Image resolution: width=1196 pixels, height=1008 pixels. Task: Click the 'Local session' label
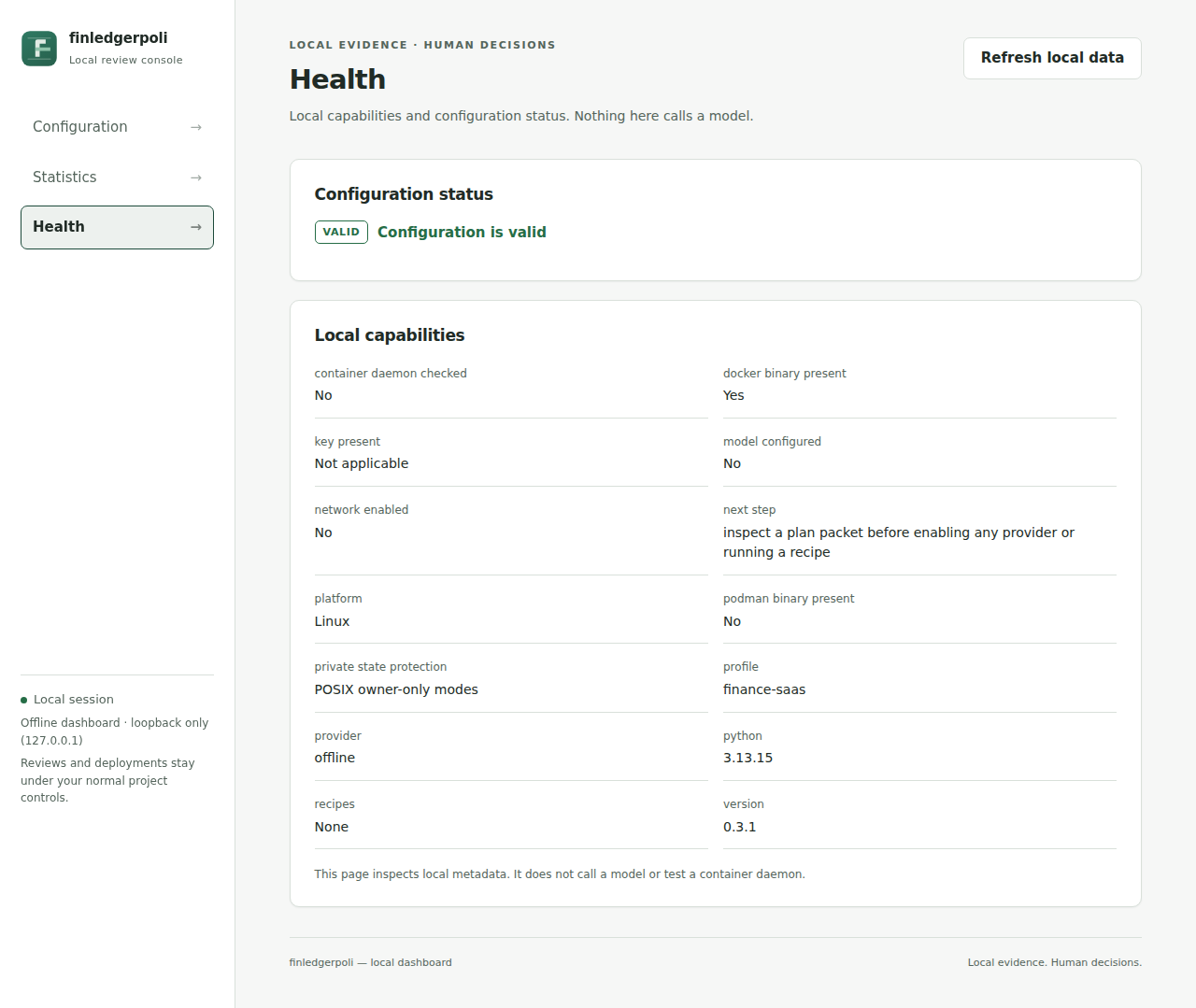[74, 699]
